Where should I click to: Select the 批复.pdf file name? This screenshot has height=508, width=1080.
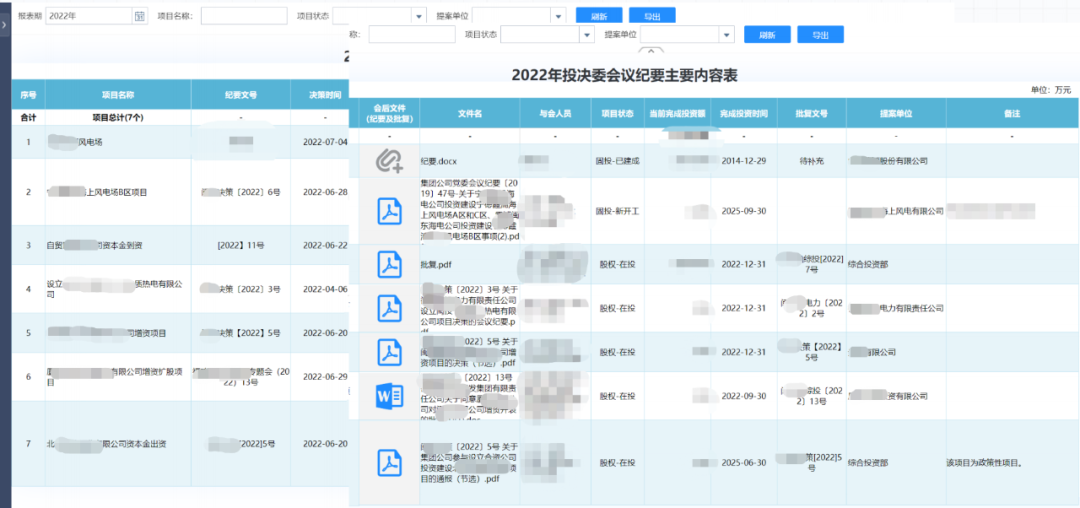436,264
